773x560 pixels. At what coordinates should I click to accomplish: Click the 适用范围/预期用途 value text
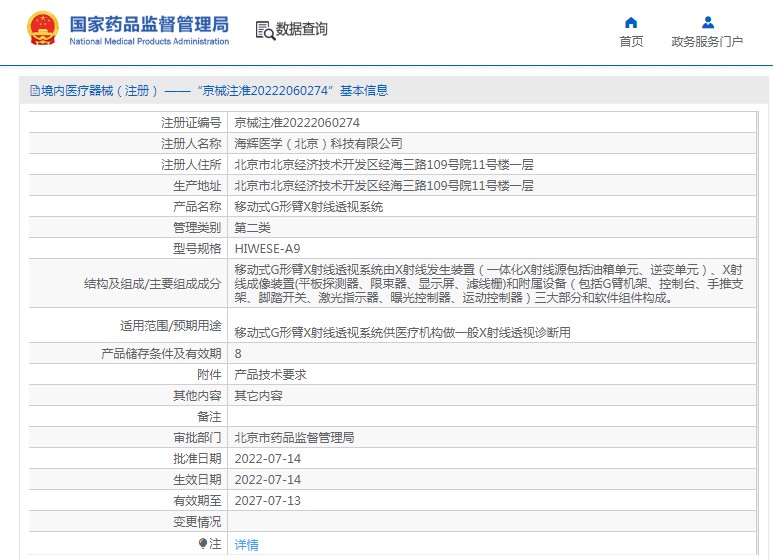[x=402, y=333]
